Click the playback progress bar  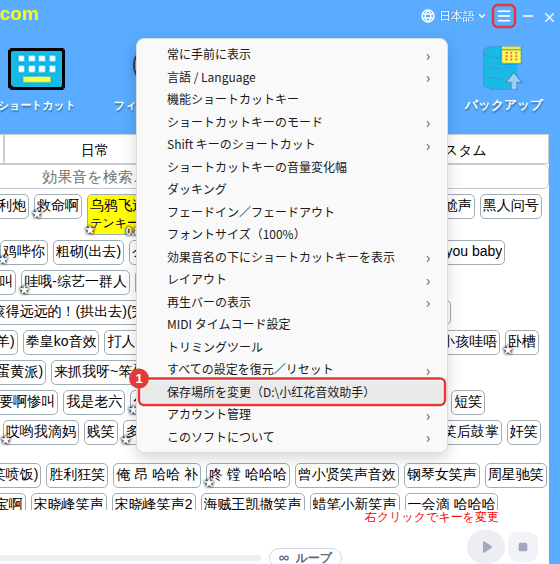coord(130,558)
